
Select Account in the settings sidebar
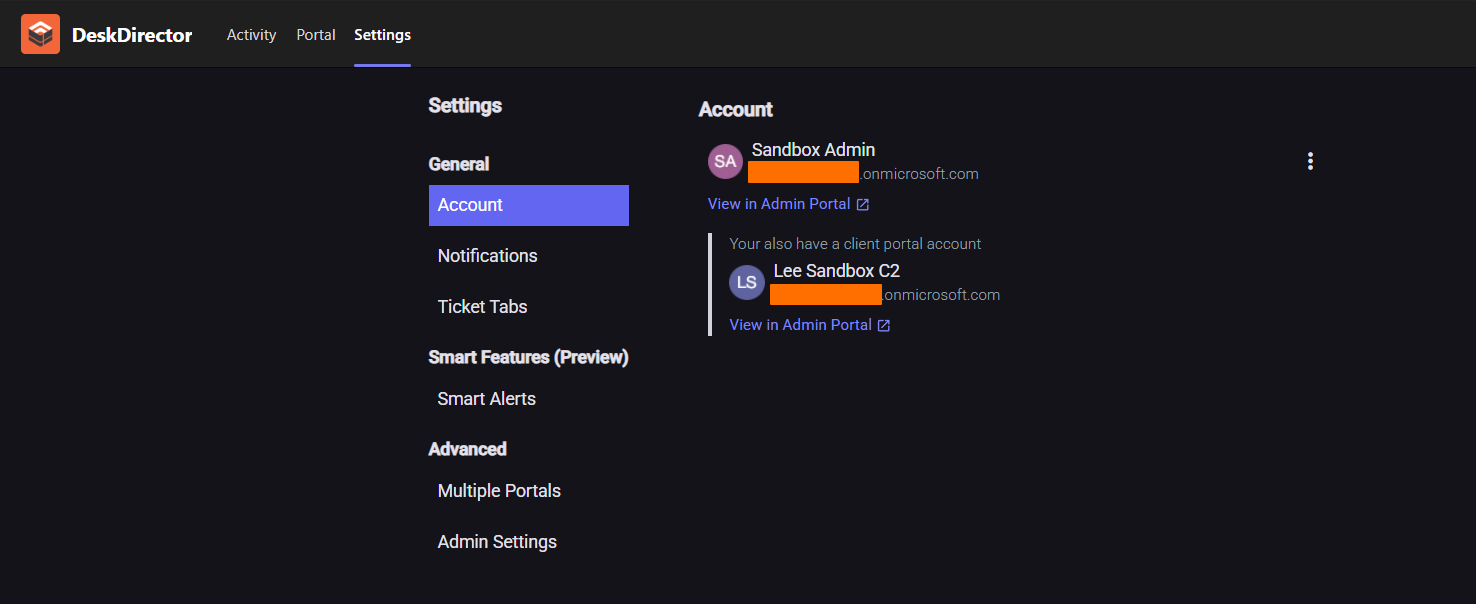click(528, 205)
